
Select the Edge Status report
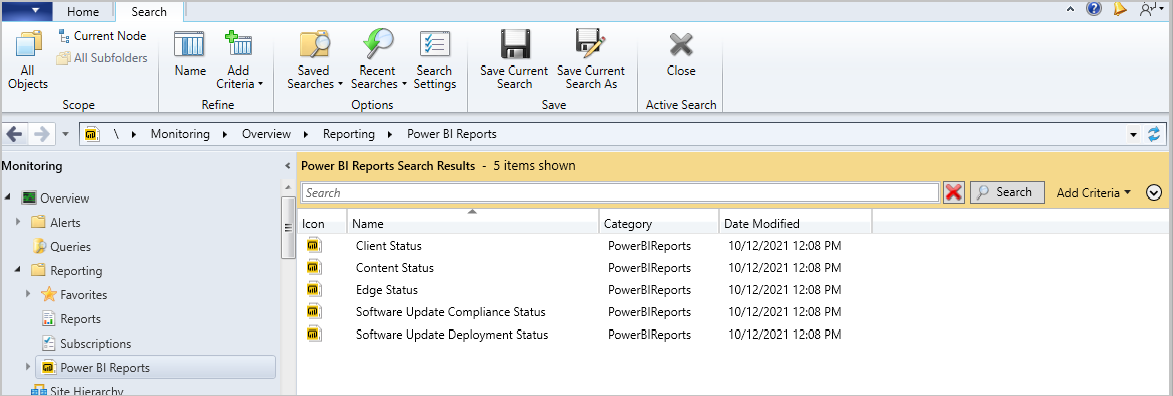(387, 290)
